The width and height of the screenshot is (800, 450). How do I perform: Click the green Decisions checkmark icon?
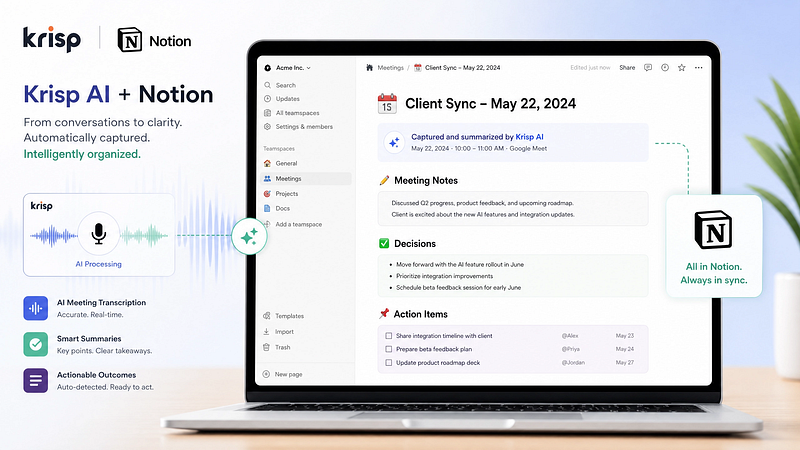(384, 243)
